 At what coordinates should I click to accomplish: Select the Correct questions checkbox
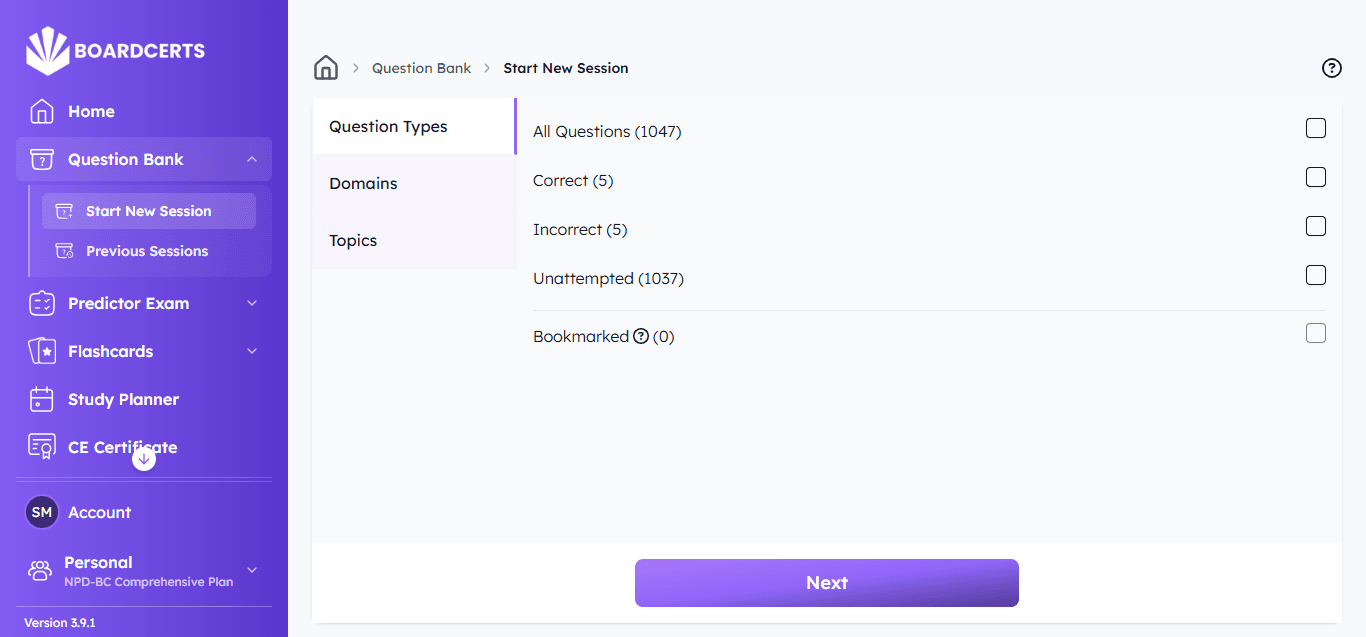[1316, 177]
